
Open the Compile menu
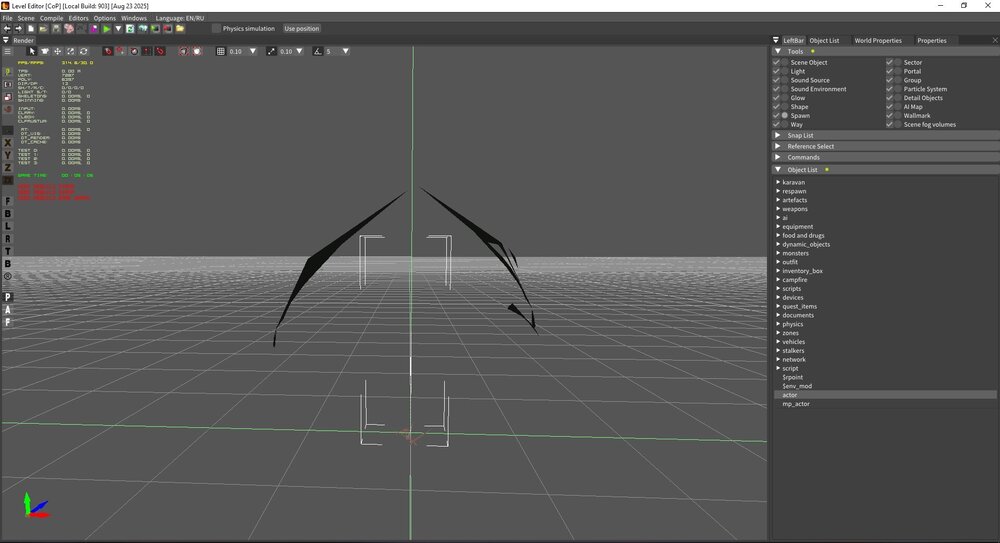tap(51, 18)
